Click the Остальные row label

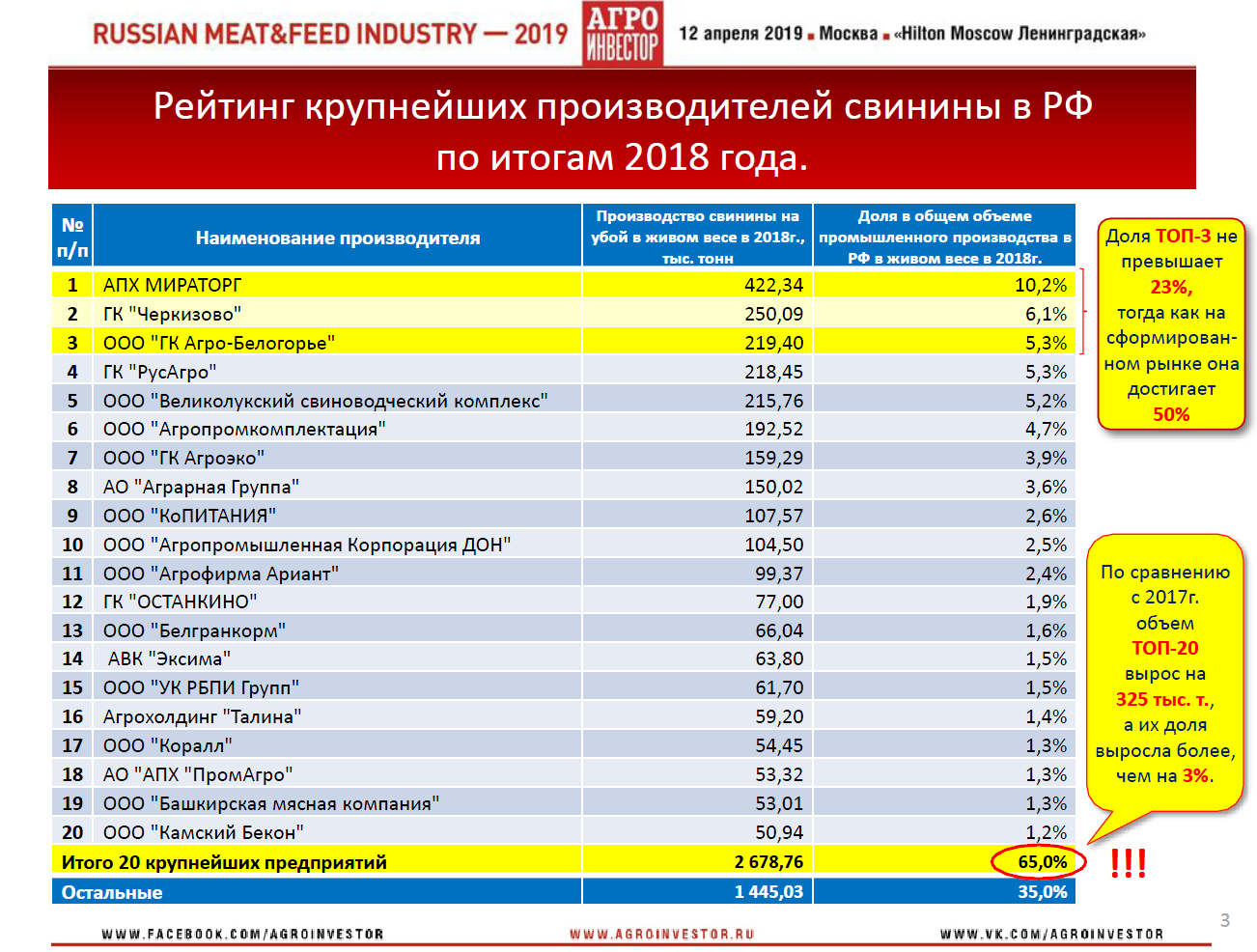(x=112, y=892)
